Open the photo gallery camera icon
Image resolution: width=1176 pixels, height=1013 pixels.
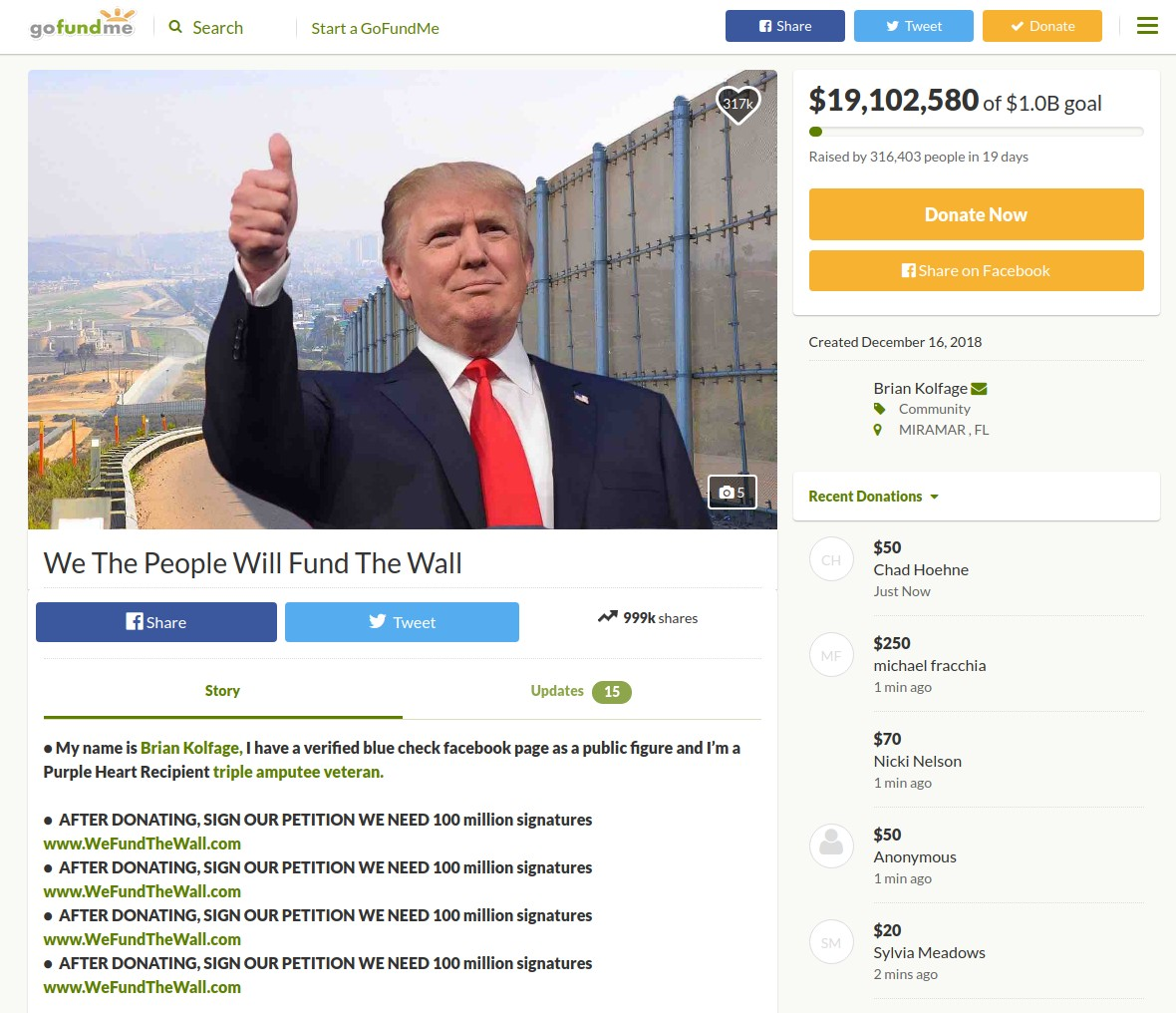(732, 493)
